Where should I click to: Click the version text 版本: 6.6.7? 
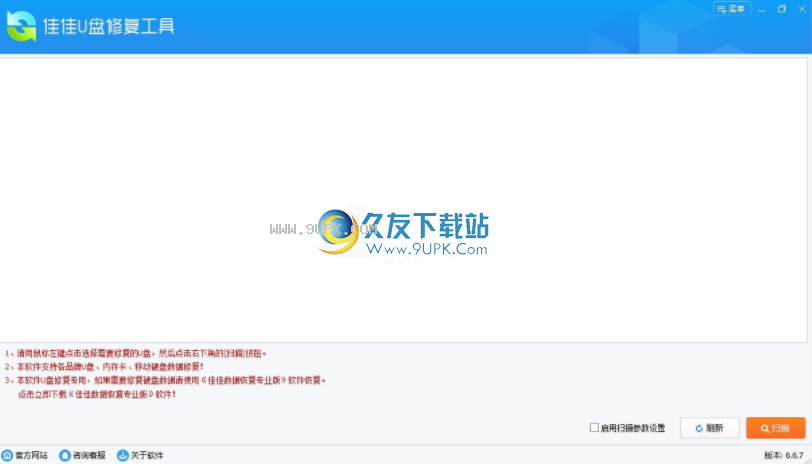(784, 455)
